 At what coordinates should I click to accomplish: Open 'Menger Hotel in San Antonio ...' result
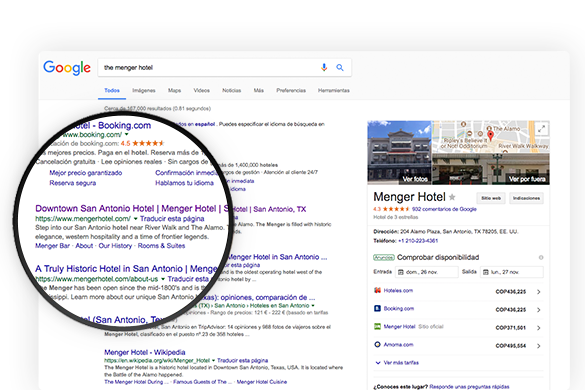(277, 257)
